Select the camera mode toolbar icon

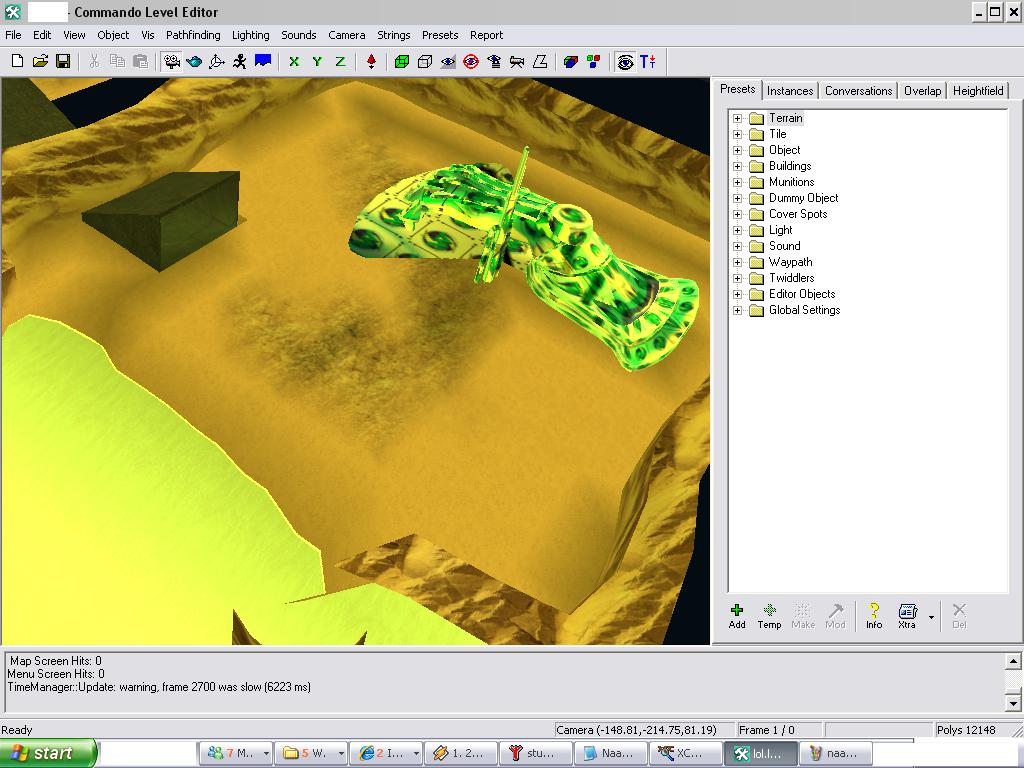(172, 61)
